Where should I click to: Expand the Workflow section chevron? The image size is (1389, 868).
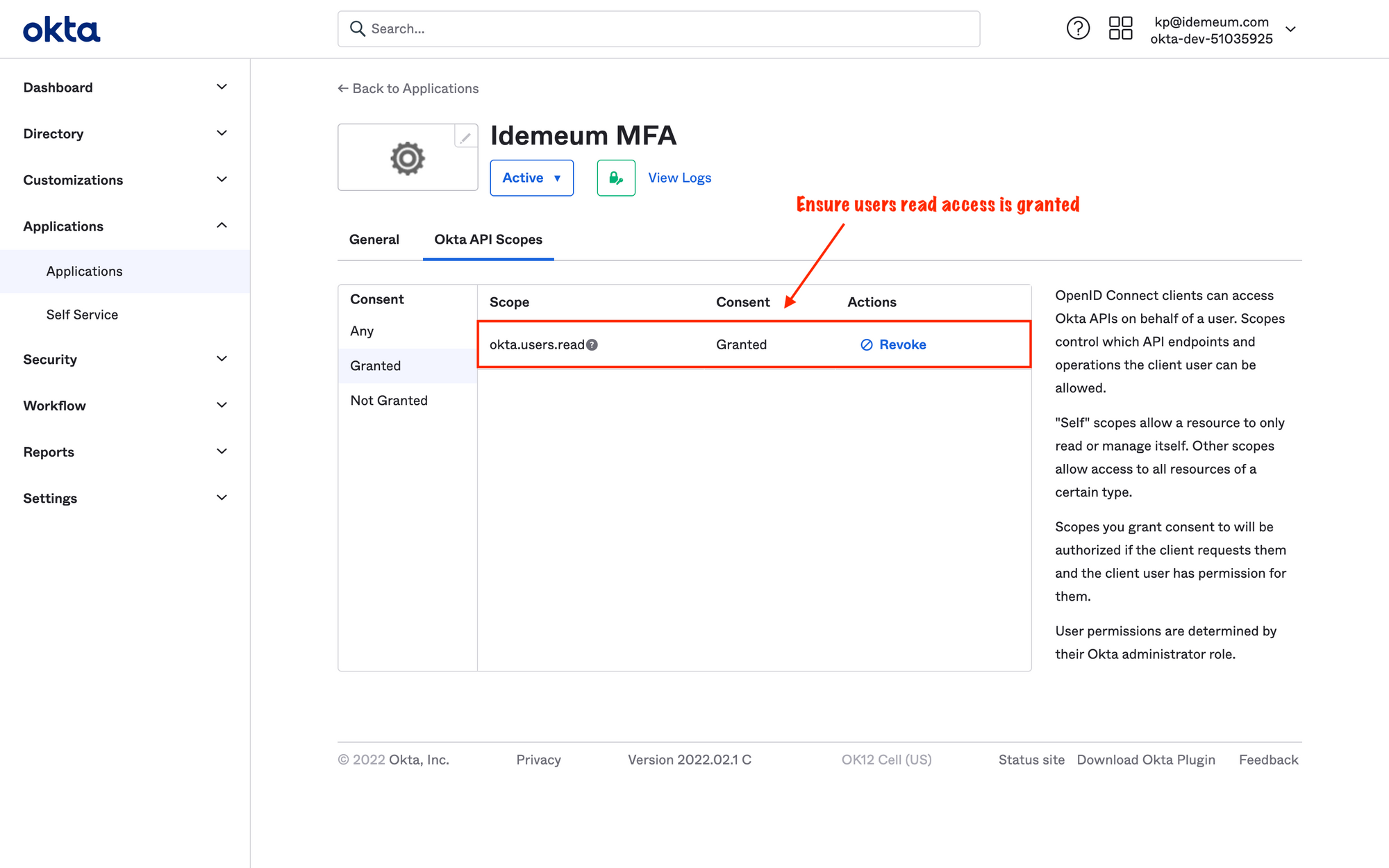tap(222, 405)
